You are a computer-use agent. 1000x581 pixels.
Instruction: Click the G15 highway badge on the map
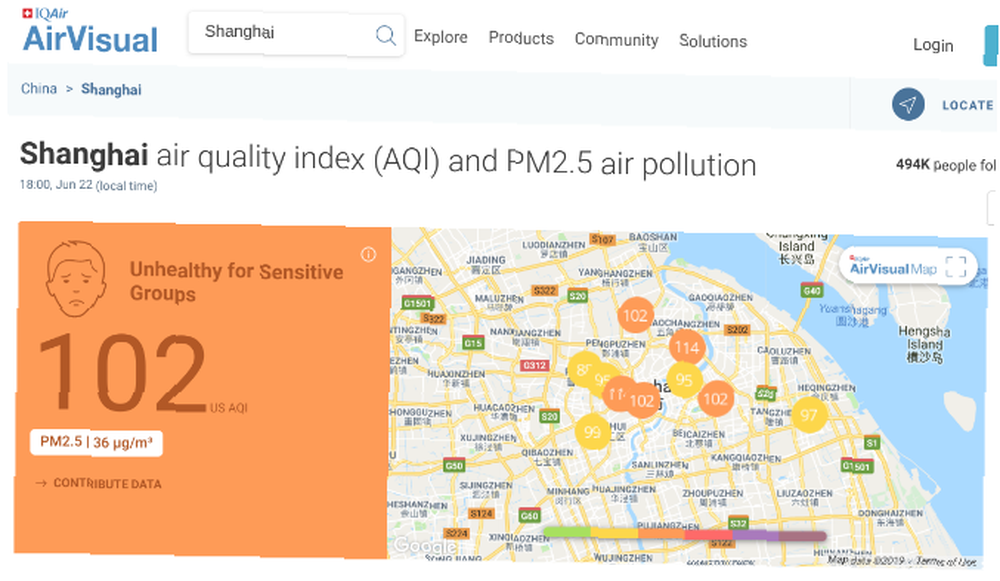coord(473,343)
